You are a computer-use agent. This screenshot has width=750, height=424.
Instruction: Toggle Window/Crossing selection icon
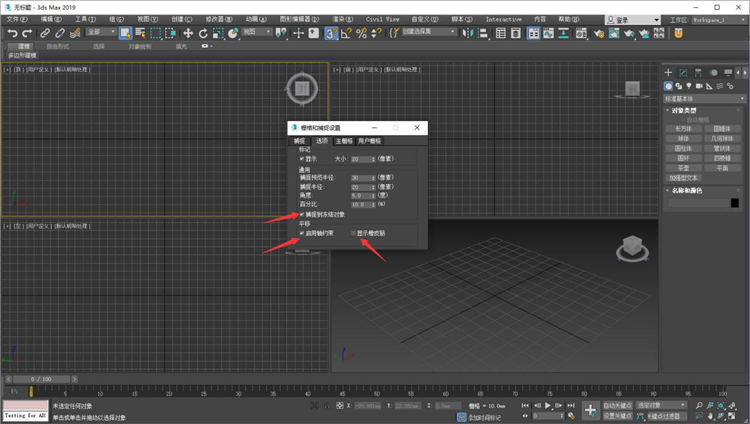pyautogui.click(x=170, y=33)
